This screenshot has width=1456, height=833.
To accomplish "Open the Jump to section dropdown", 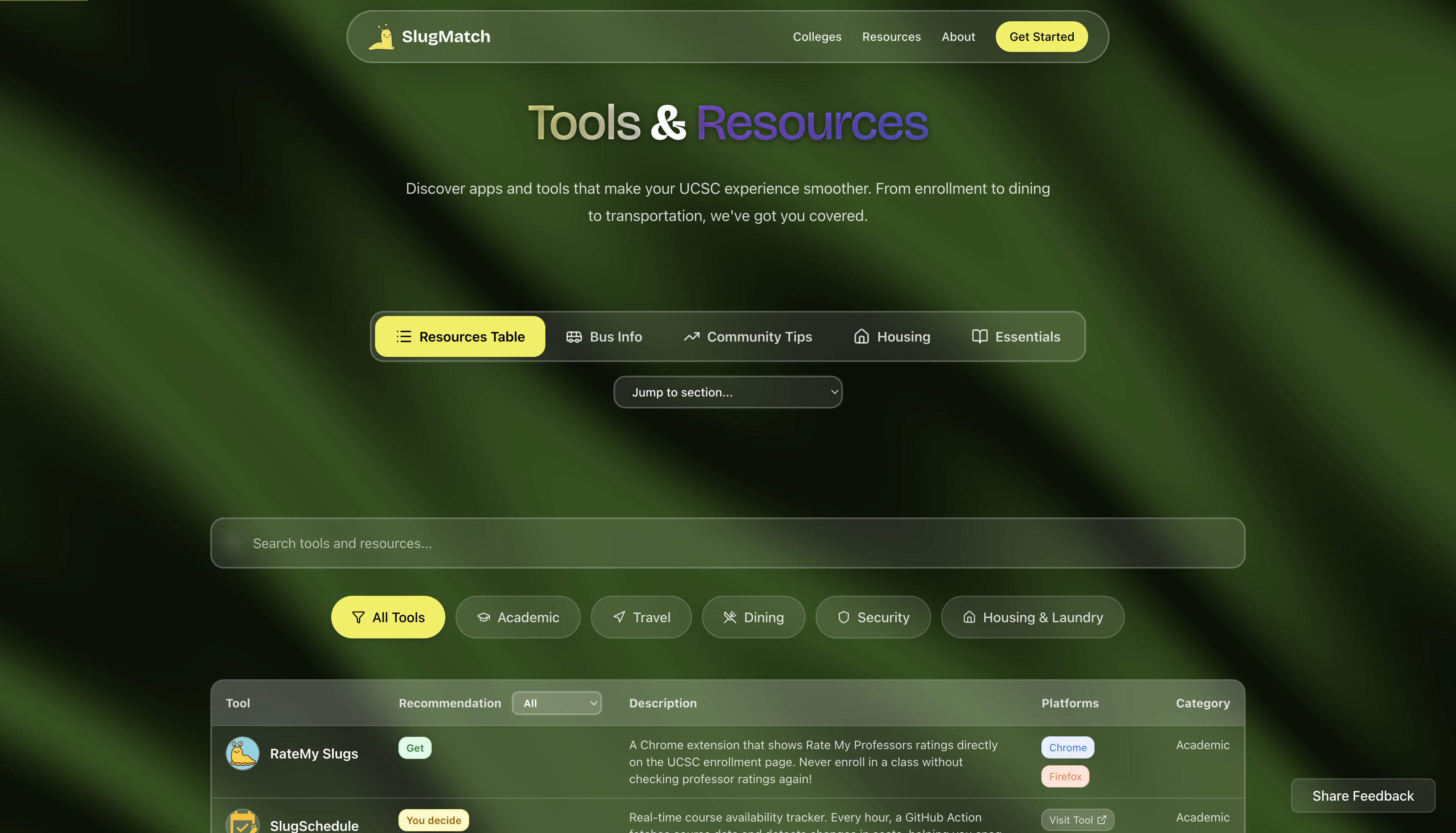I will 728,392.
